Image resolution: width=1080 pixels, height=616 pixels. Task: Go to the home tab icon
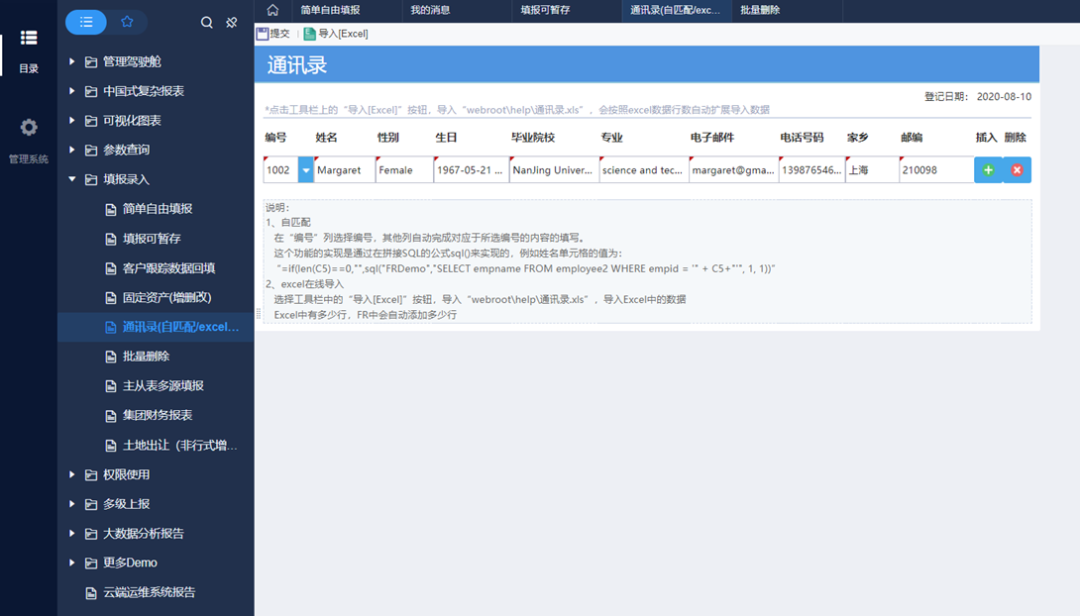(273, 10)
